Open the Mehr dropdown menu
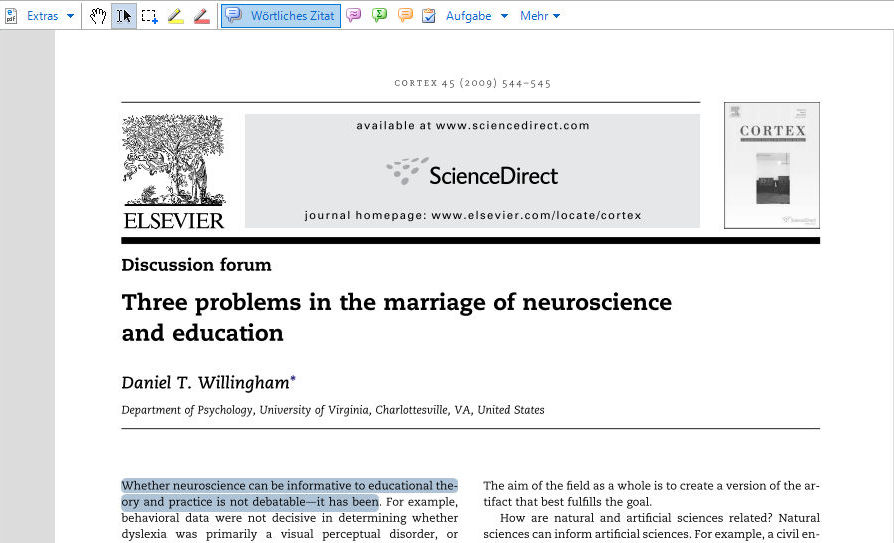894x543 pixels. [540, 16]
